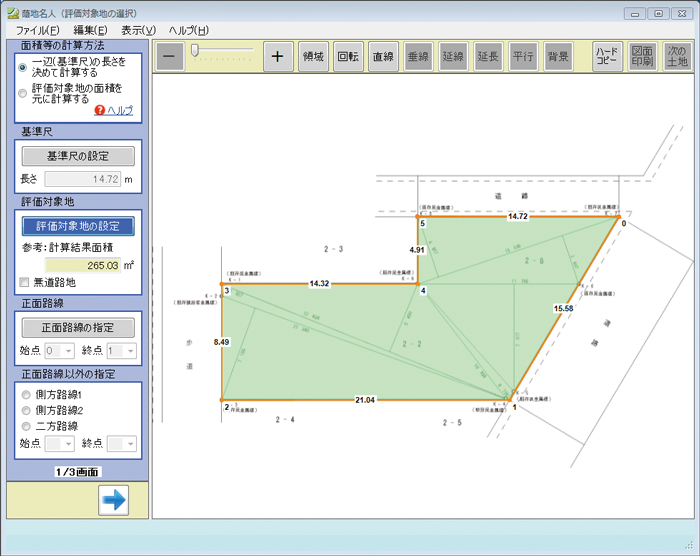Screen dimensions: 700x556
Task: Enable the 無道路地 checkbox
Action: point(25,283)
